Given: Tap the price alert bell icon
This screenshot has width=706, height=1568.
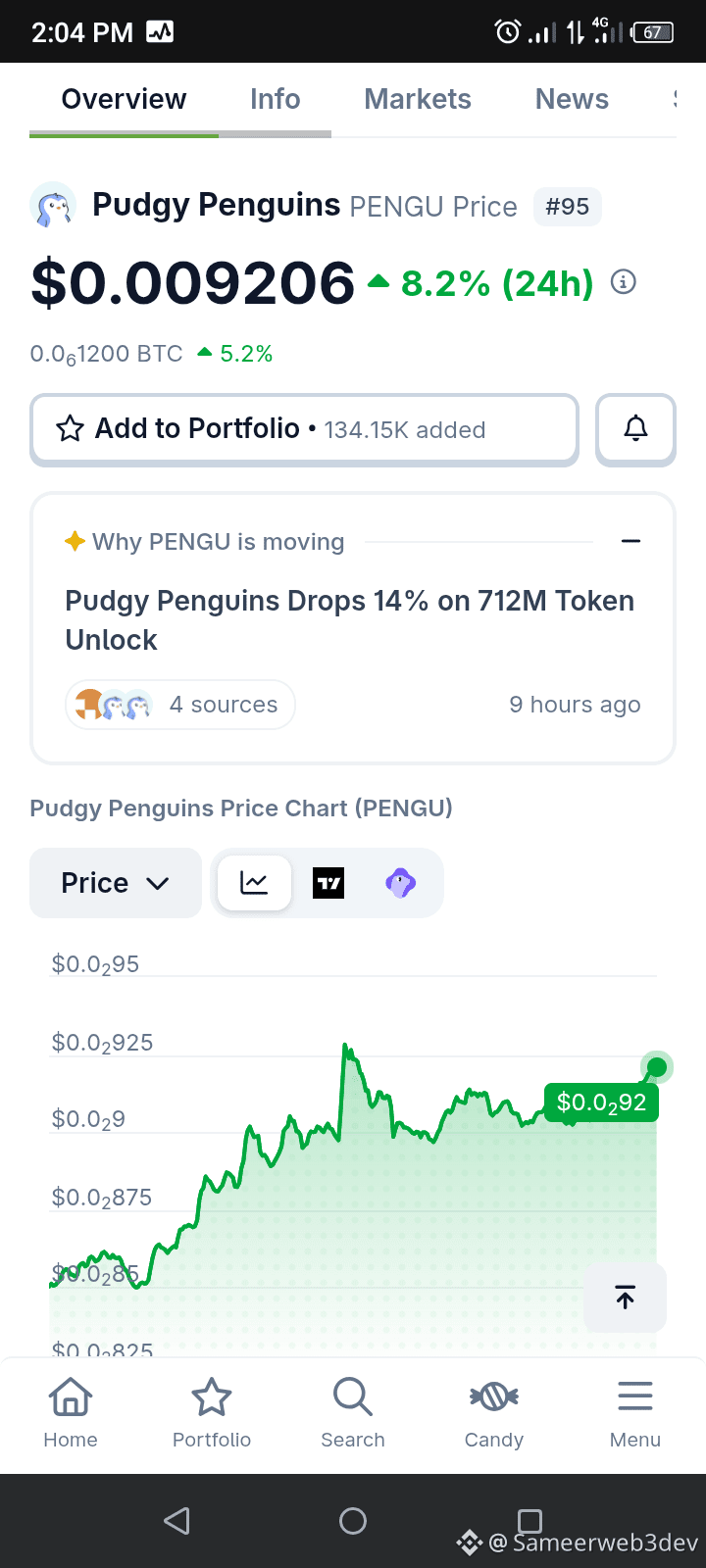Looking at the screenshot, I should (635, 428).
